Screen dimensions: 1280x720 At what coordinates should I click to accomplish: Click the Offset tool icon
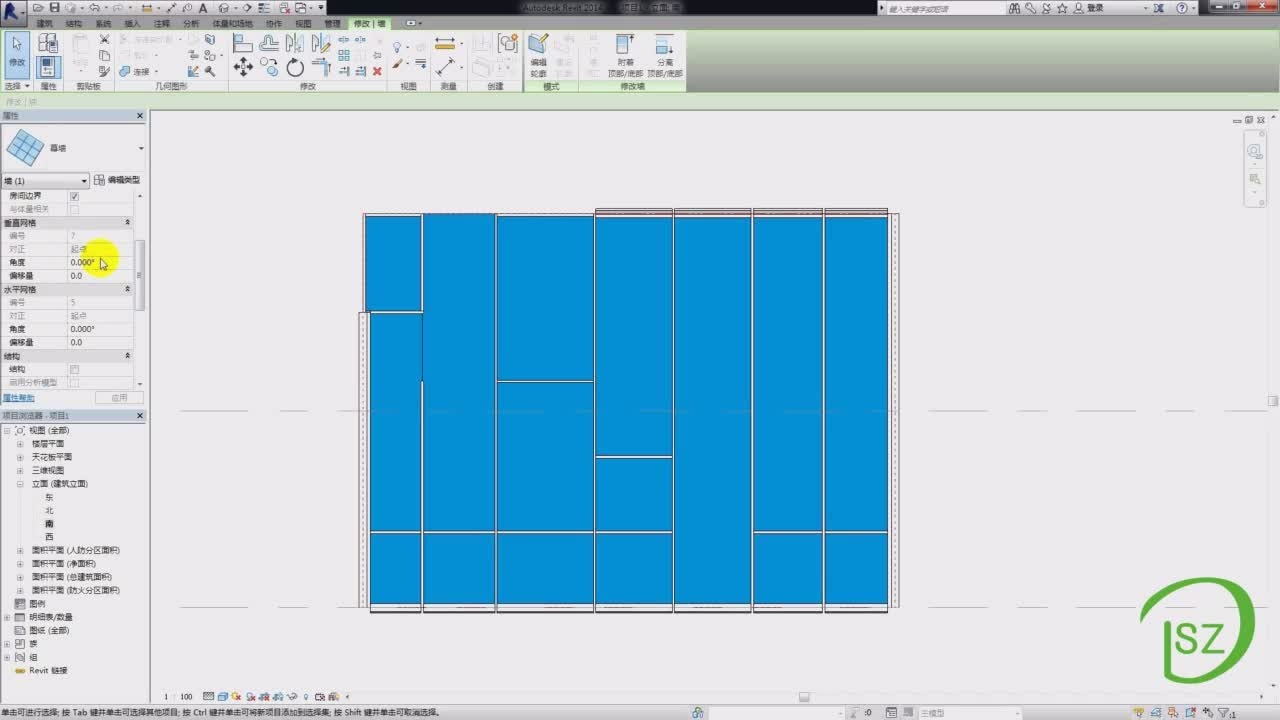[269, 43]
